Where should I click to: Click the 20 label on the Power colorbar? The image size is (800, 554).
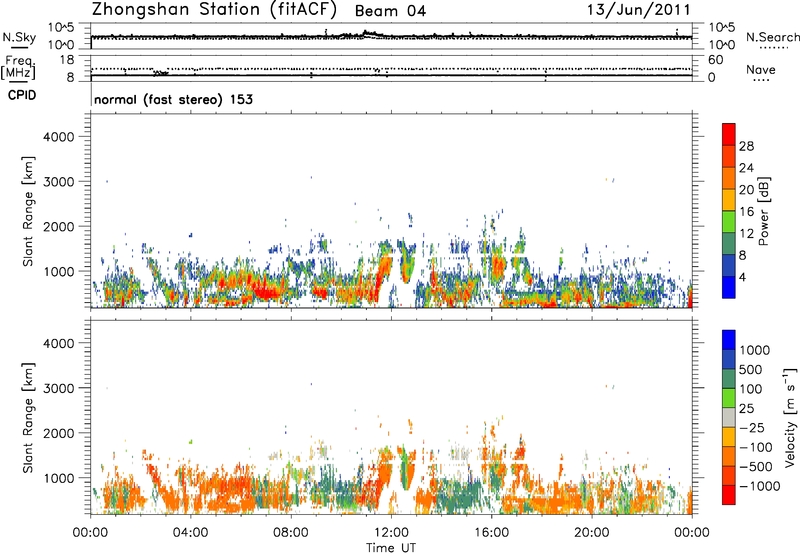pyautogui.click(x=746, y=190)
